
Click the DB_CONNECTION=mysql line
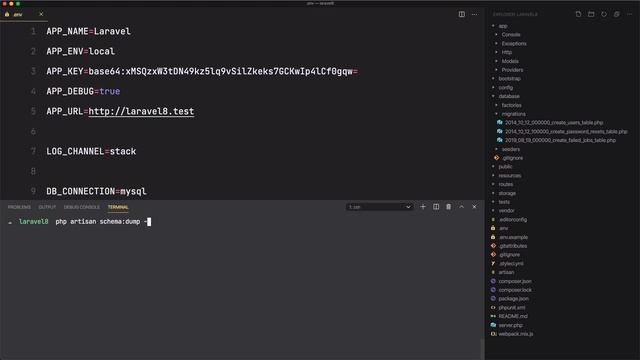96,191
